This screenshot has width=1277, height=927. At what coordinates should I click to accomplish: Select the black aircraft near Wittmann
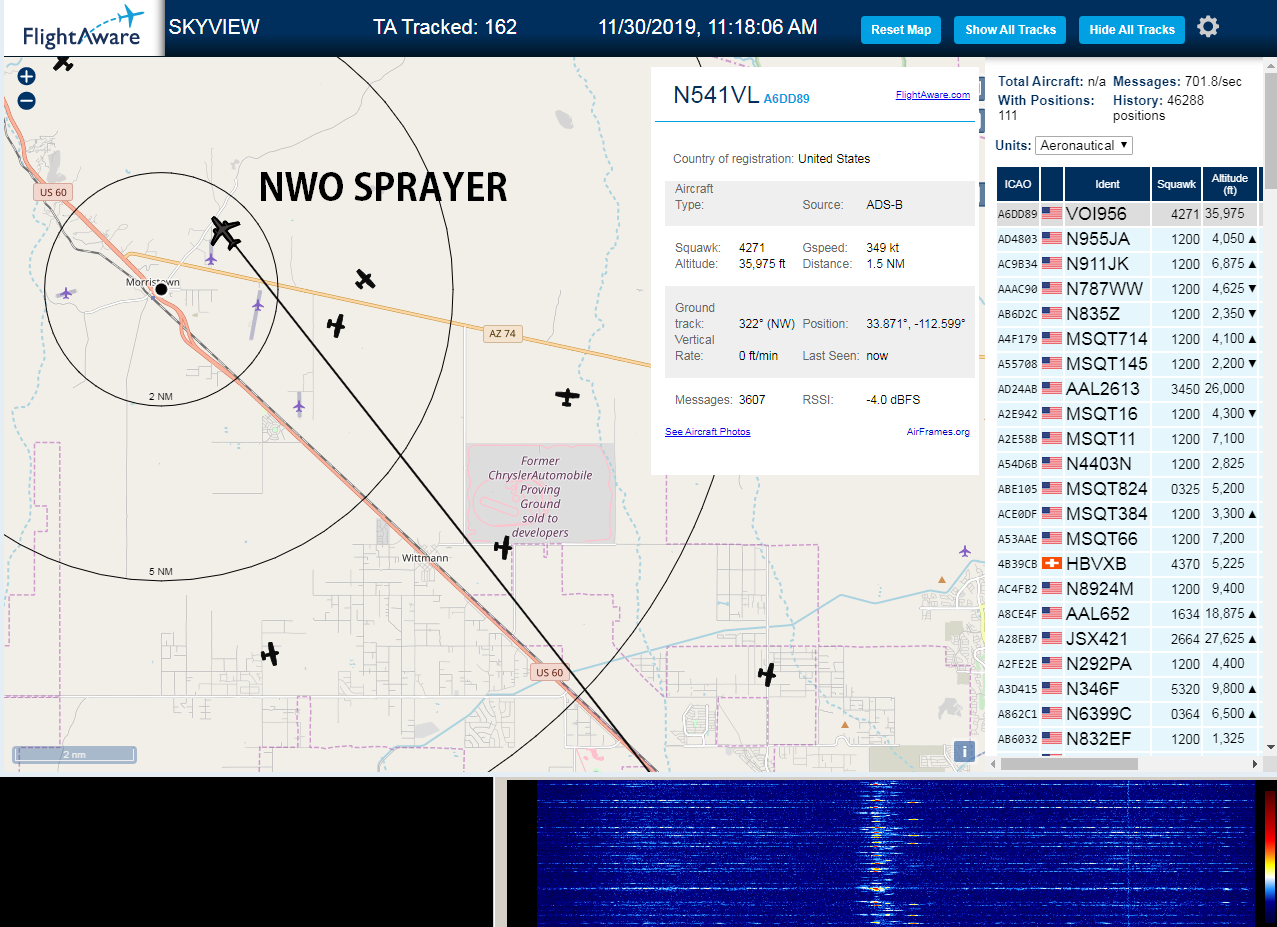(x=503, y=547)
